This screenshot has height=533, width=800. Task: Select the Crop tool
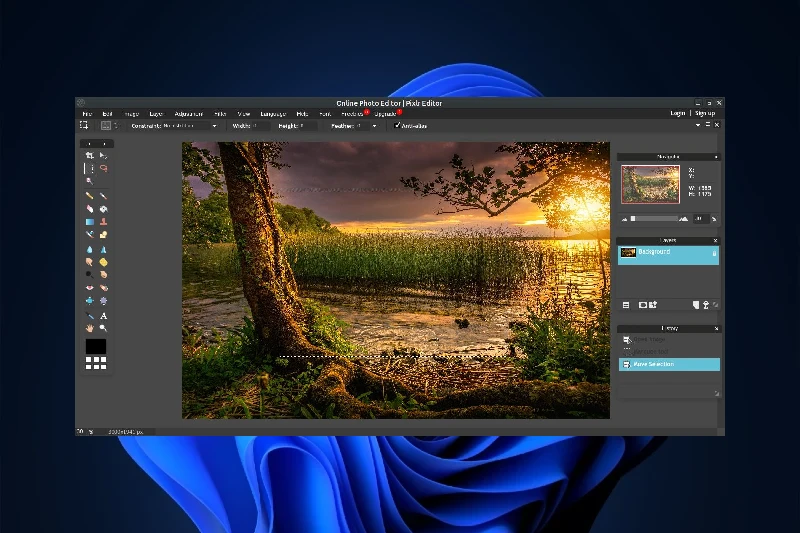coord(89,156)
